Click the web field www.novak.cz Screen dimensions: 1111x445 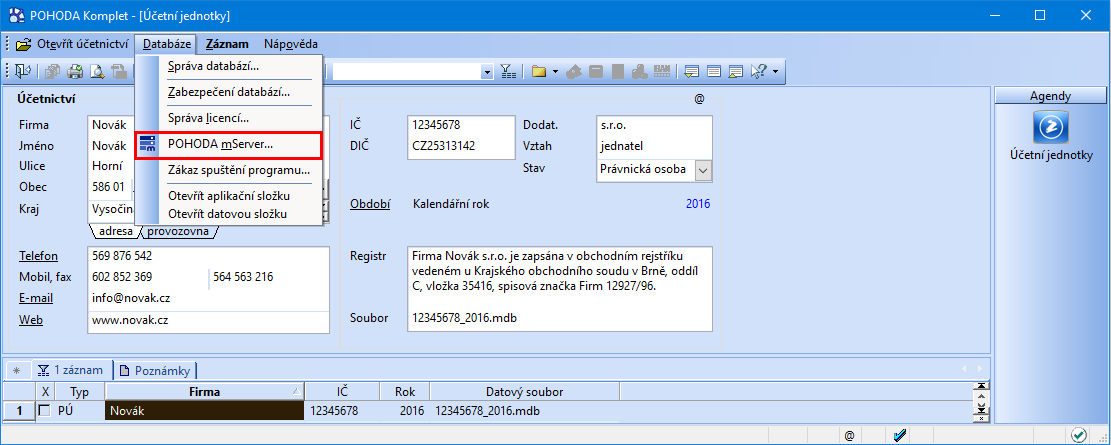coord(210,320)
